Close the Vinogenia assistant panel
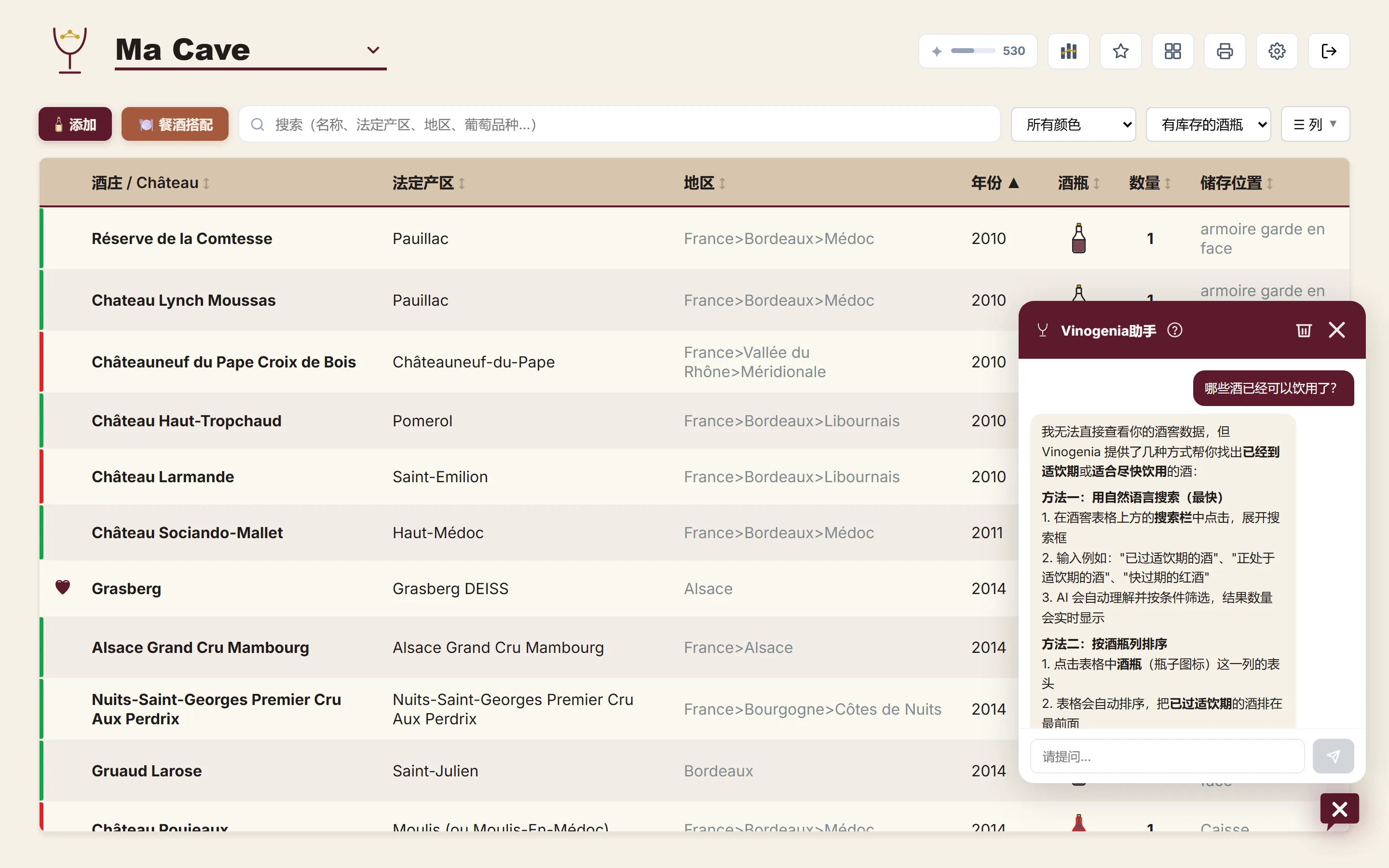This screenshot has height=868, width=1389. click(x=1337, y=330)
